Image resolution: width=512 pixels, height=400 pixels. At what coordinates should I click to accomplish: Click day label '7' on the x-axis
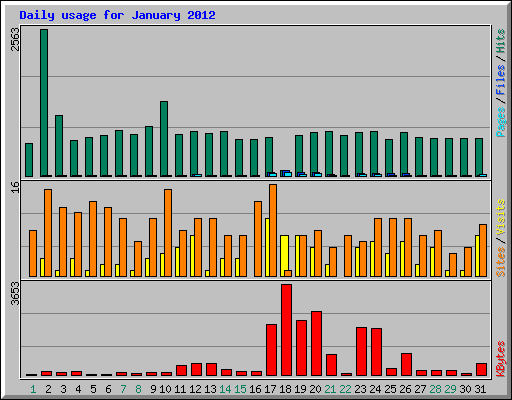click(123, 389)
